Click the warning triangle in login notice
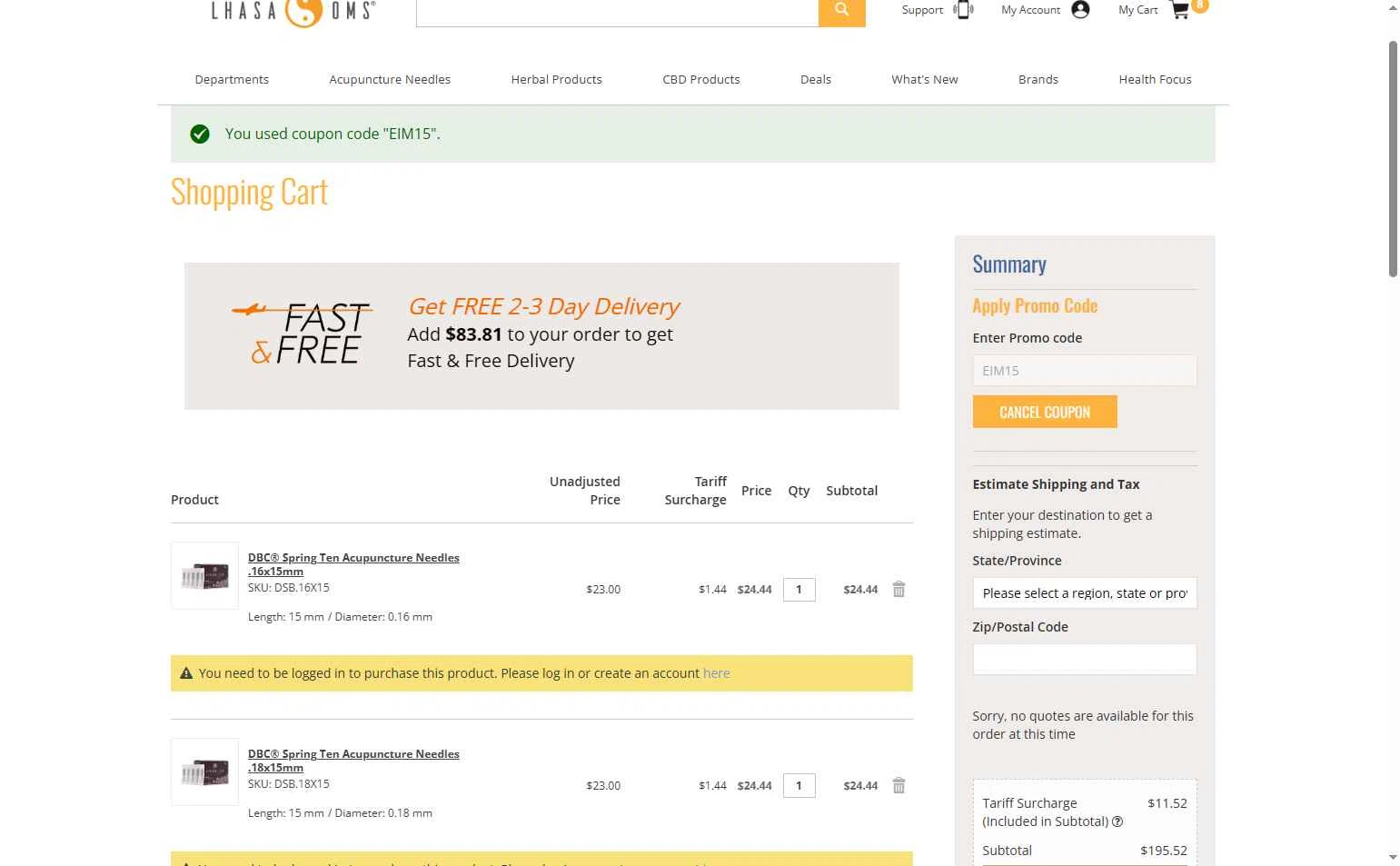 tap(186, 673)
